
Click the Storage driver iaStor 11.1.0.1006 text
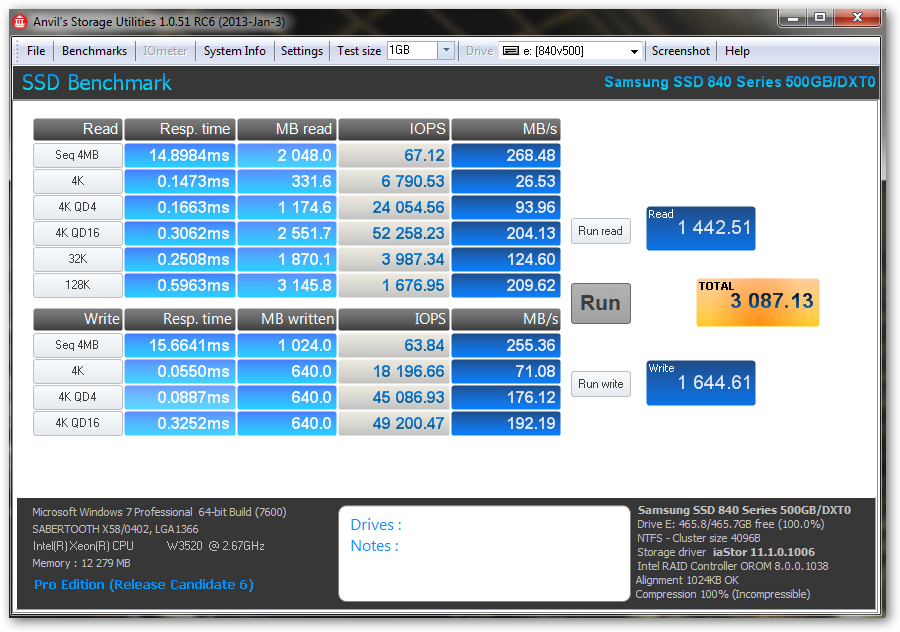click(x=726, y=552)
